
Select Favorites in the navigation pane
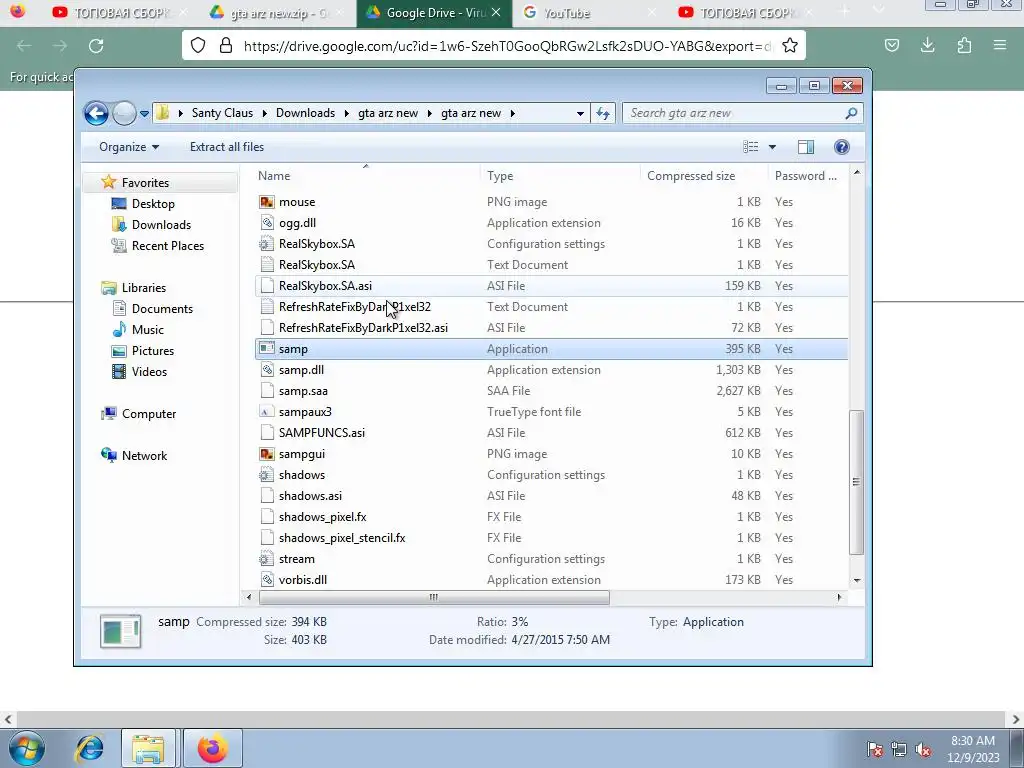(x=145, y=183)
